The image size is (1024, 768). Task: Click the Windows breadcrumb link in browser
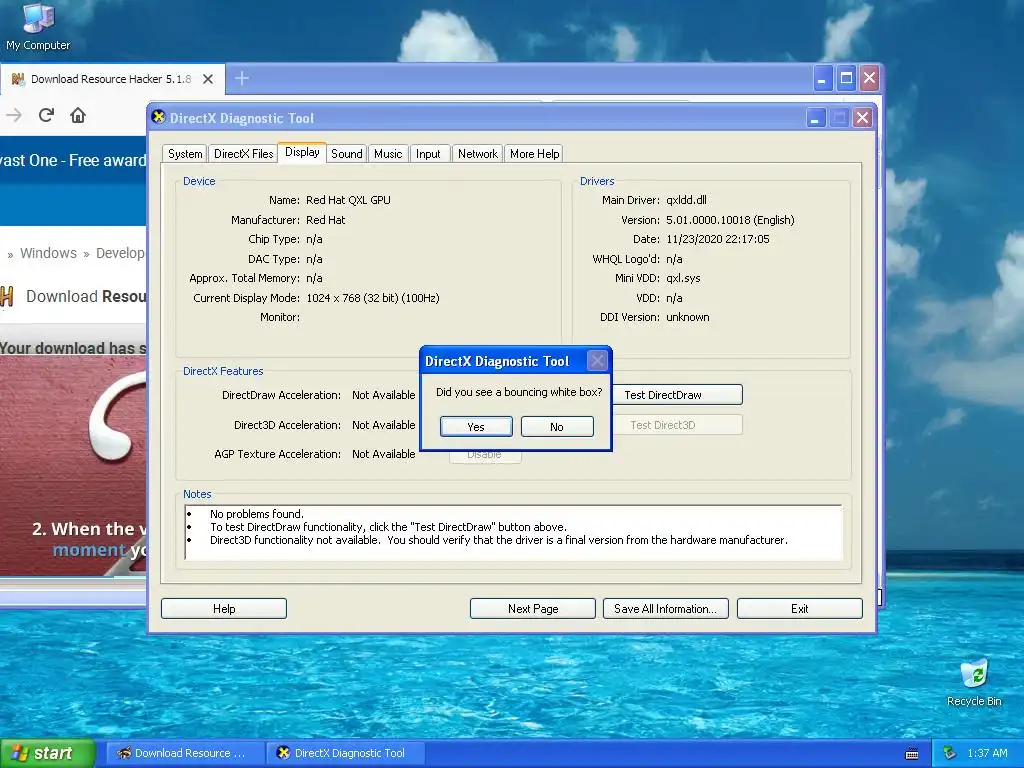pyautogui.click(x=48, y=253)
